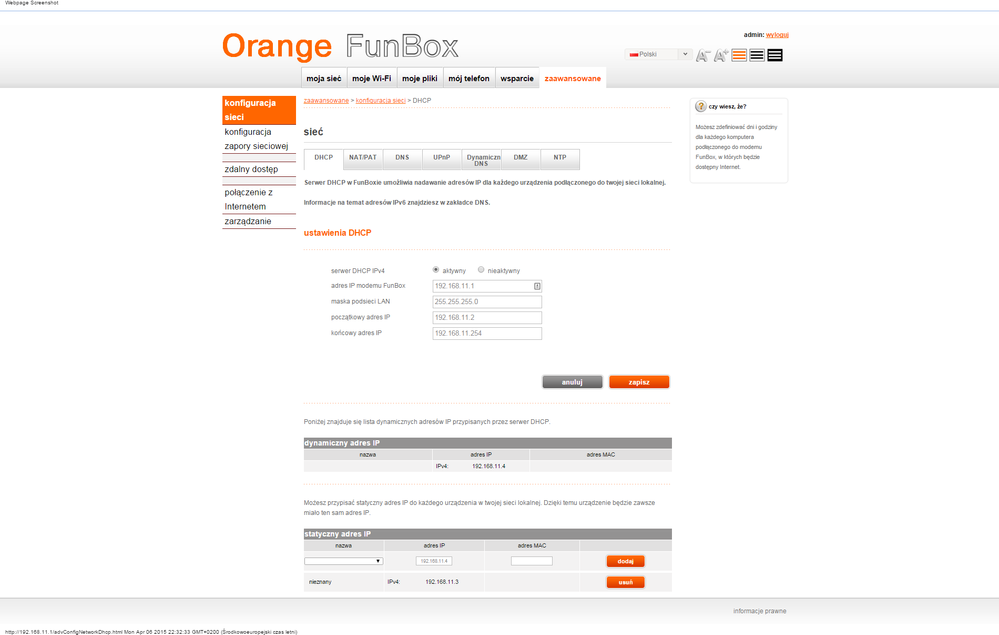The height and width of the screenshot is (635, 999).
Task: Click 'zaawansowane' breadcrumb link
Action: [326, 101]
